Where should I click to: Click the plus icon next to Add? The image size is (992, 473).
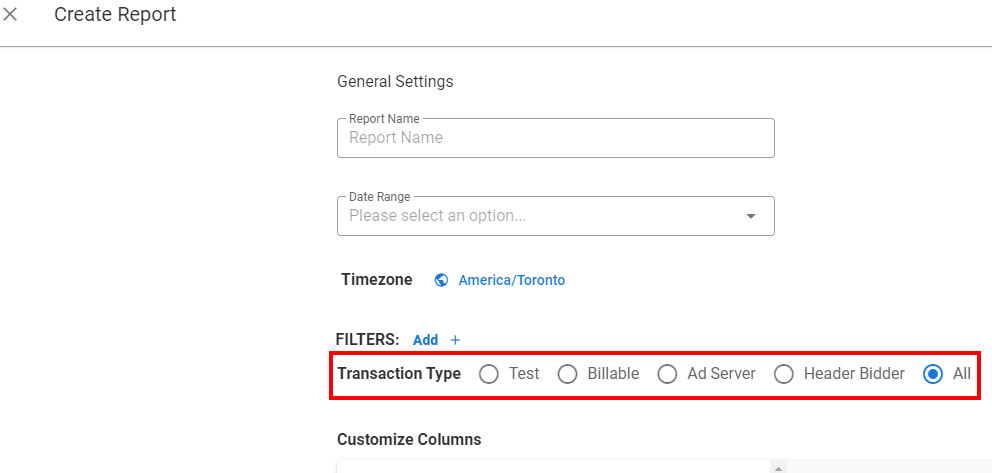click(455, 340)
